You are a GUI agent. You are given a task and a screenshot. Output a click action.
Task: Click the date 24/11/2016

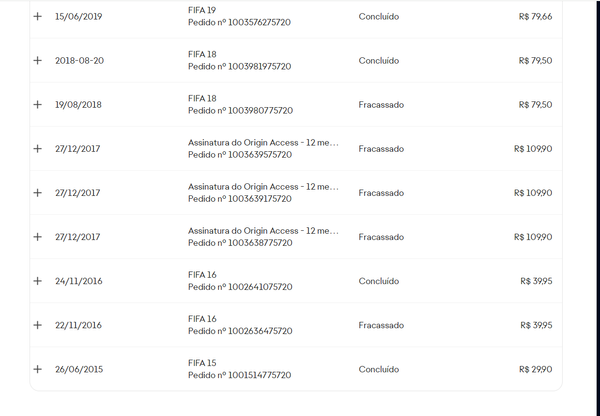point(79,281)
